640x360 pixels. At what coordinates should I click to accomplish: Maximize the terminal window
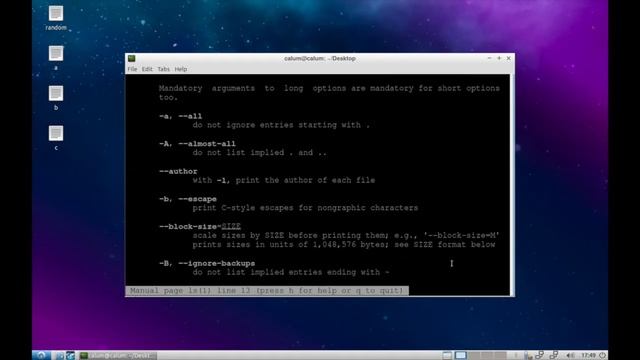coord(499,58)
